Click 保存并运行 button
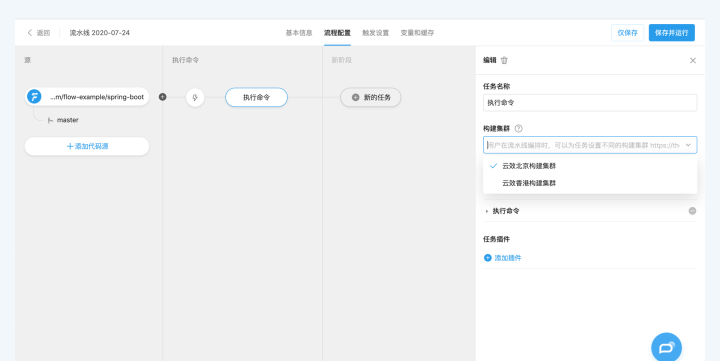The height and width of the screenshot is (361, 720). tap(671, 33)
